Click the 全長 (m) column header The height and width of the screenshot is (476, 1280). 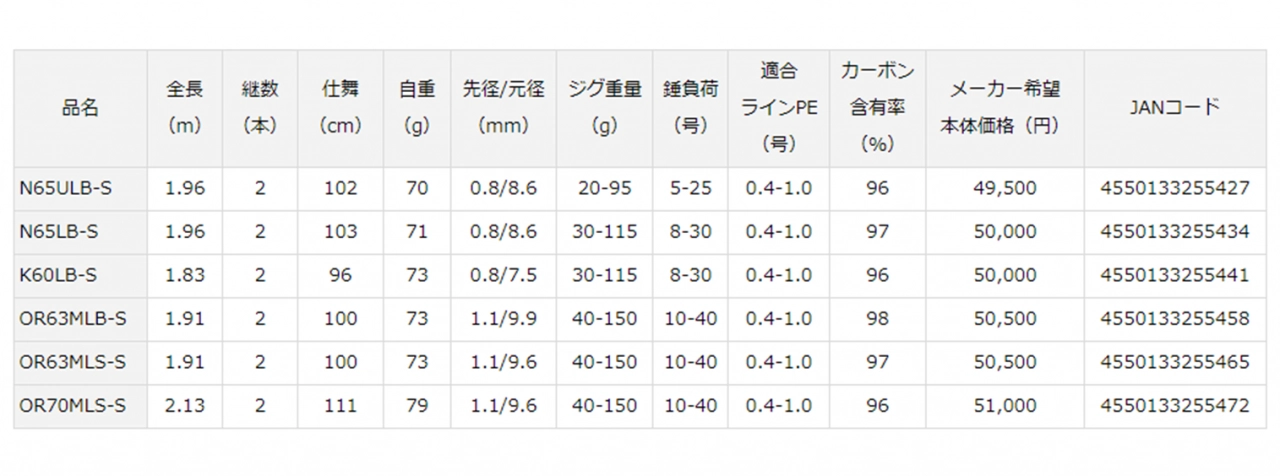(185, 108)
